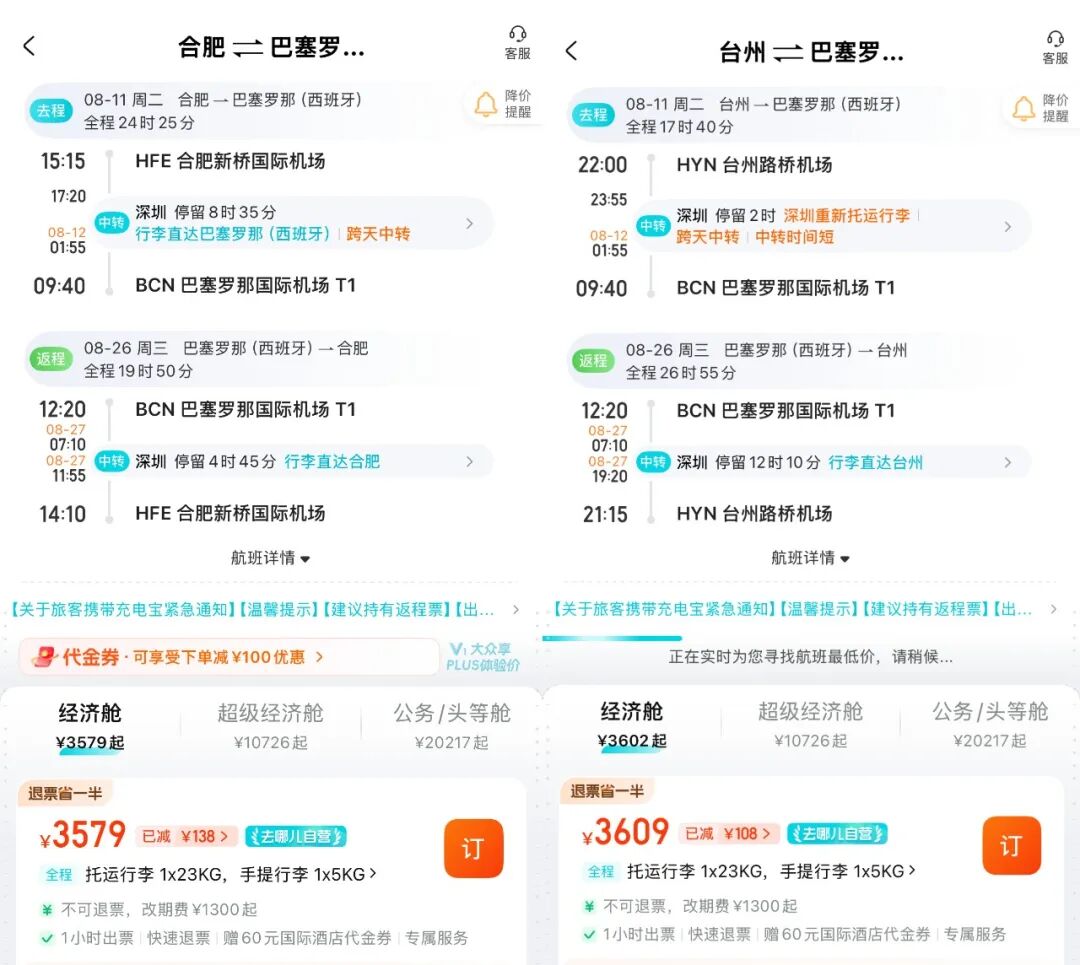Tap 中转 badge for 深圳 停留2时
Screen dimensions: 1080x965
[x=652, y=226]
